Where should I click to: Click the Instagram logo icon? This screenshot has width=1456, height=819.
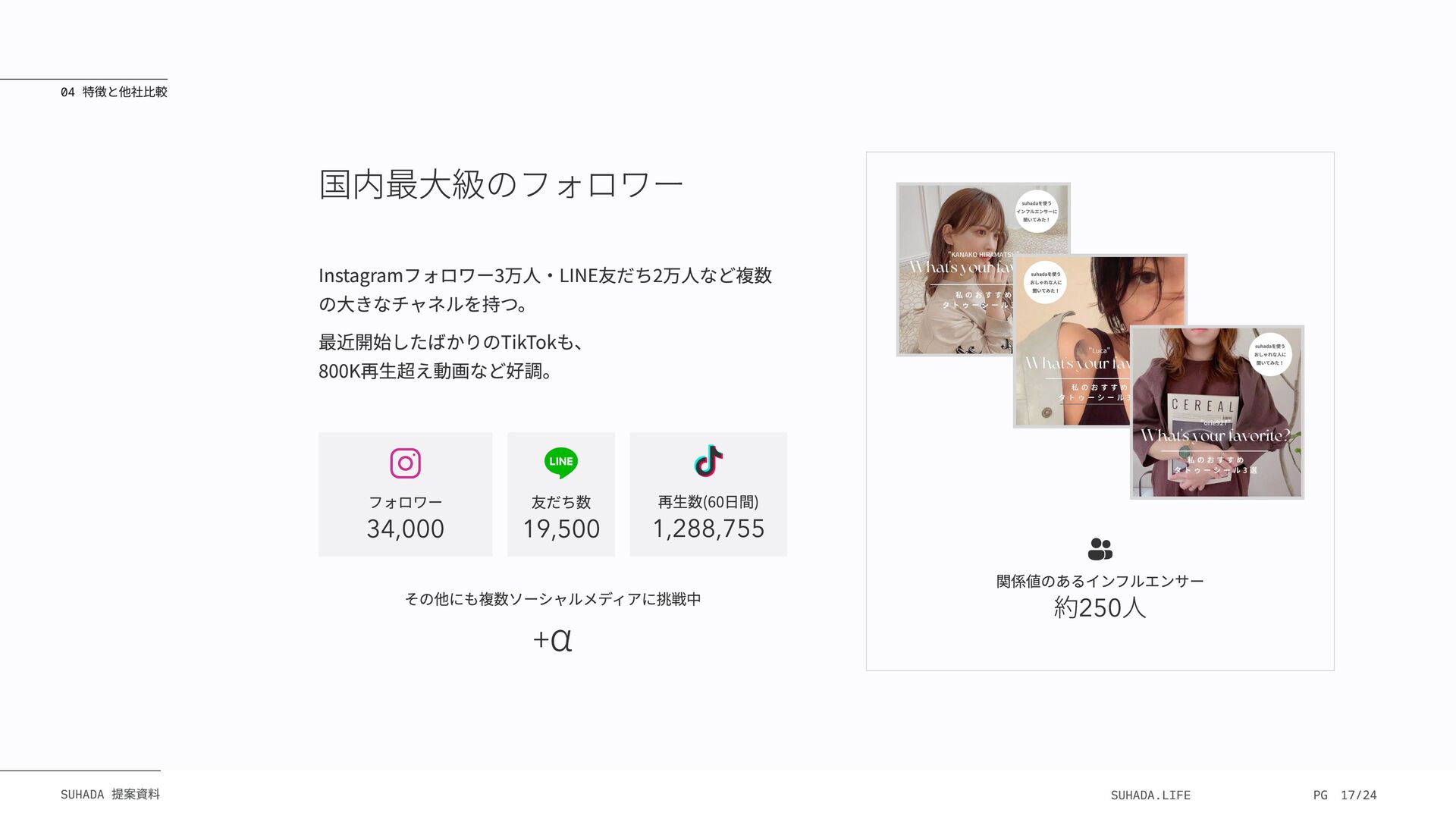tap(405, 463)
